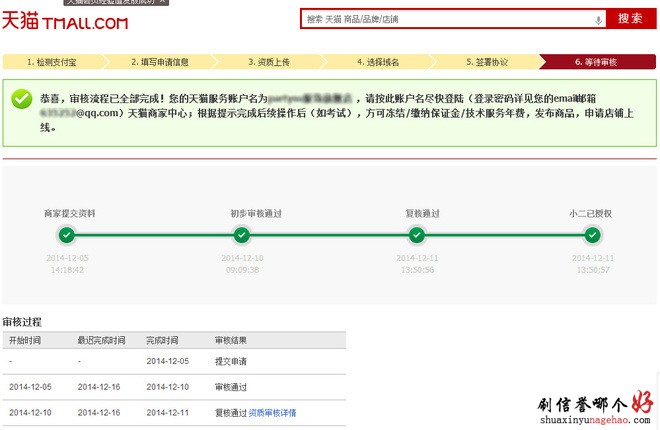Click the 初步审核通过 stage label
660x430 pixels.
tap(256, 213)
